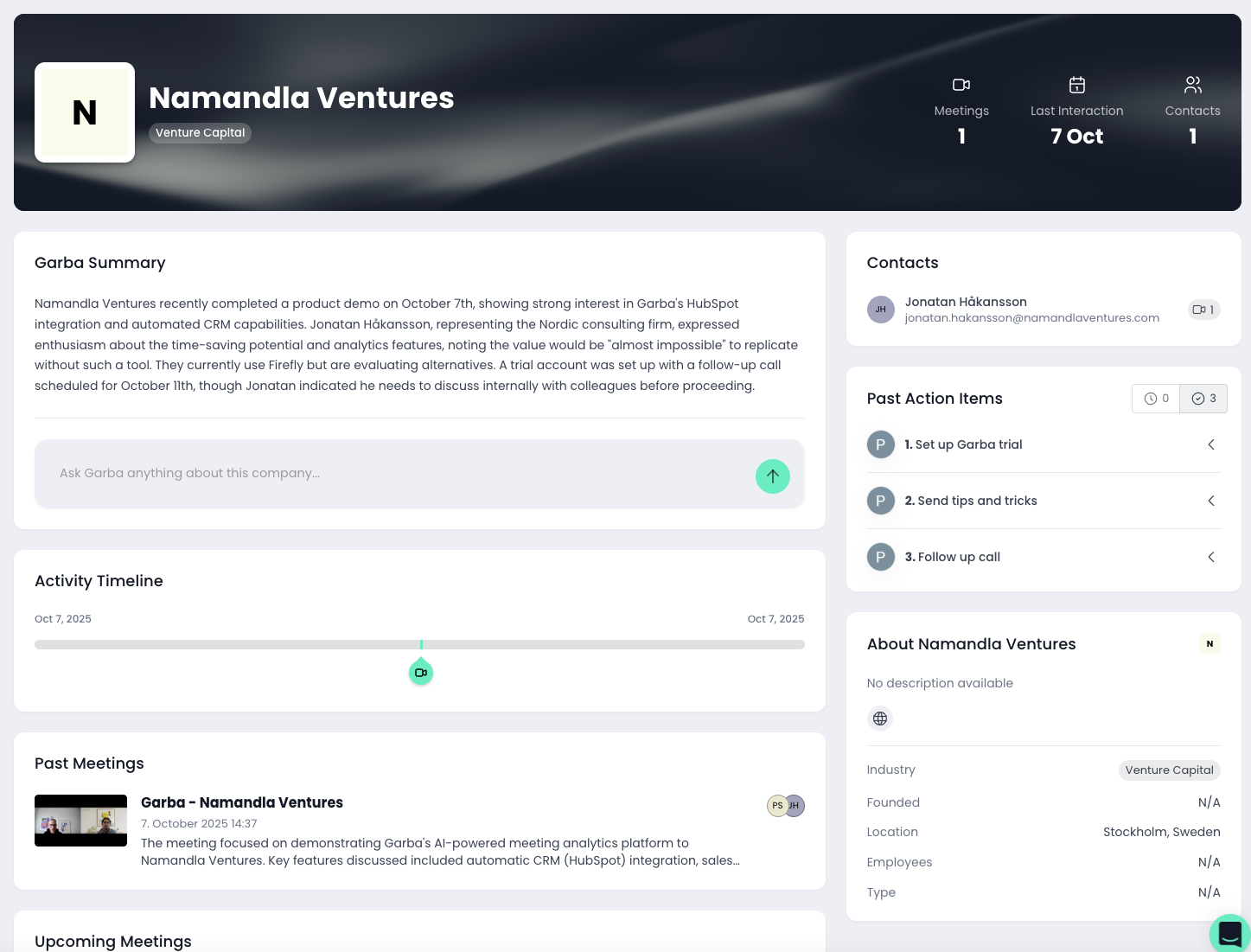This screenshot has width=1251, height=952.
Task: Click Jonatan's meeting count camera badge
Action: pyautogui.click(x=1203, y=310)
